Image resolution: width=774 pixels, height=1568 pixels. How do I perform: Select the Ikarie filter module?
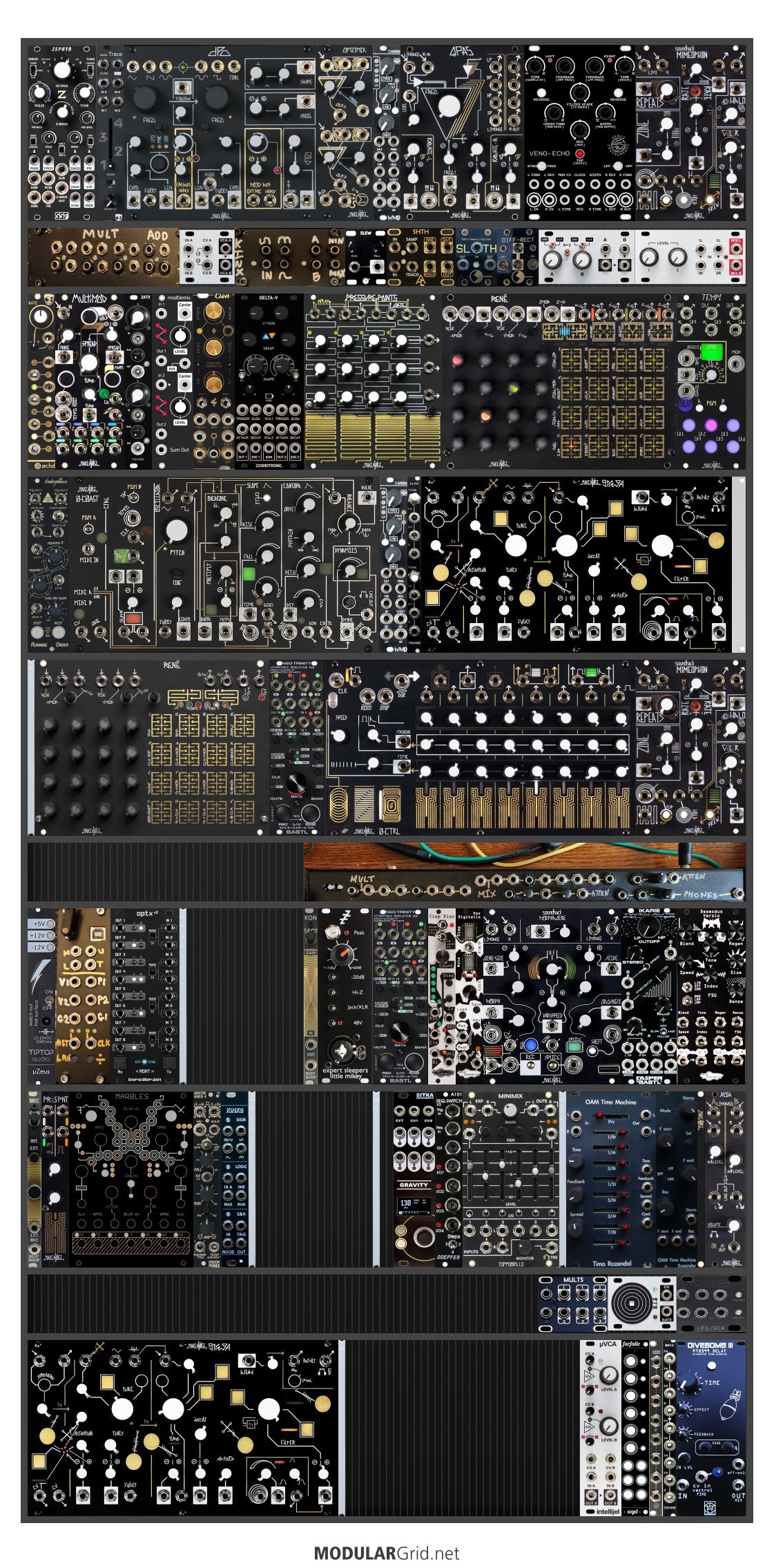click(649, 996)
